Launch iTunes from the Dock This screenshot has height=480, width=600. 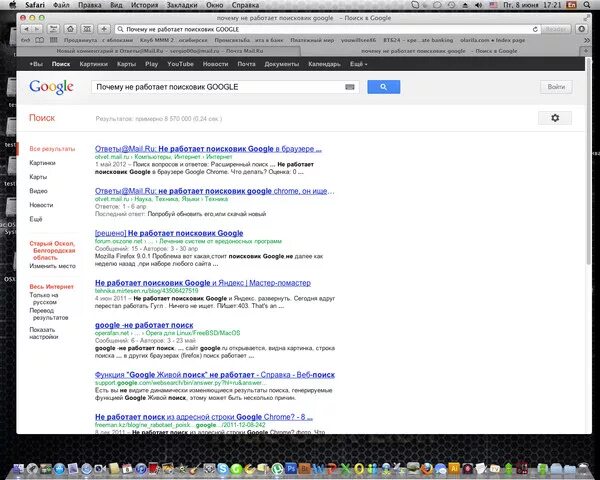coord(141,469)
